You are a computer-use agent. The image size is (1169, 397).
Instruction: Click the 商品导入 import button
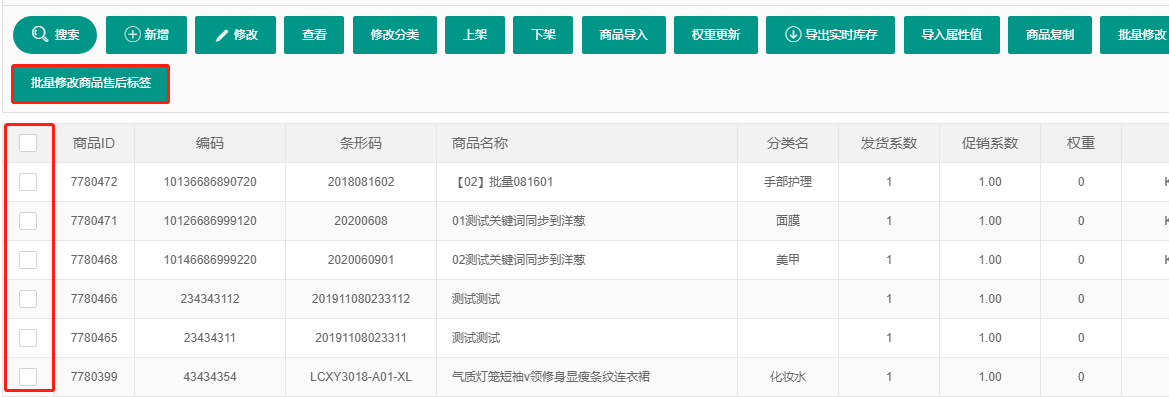pyautogui.click(x=623, y=35)
